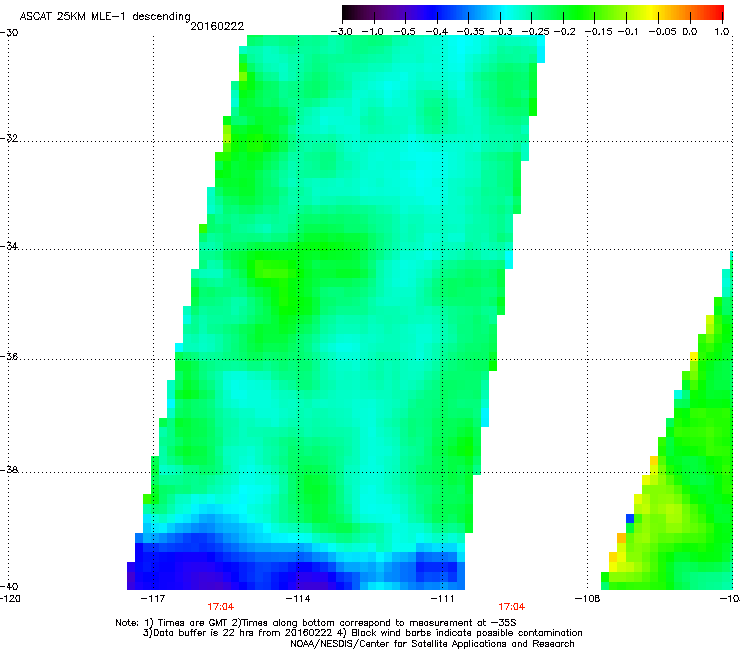
Task: Click the -0.2 colorbar label
Action: (565, 32)
